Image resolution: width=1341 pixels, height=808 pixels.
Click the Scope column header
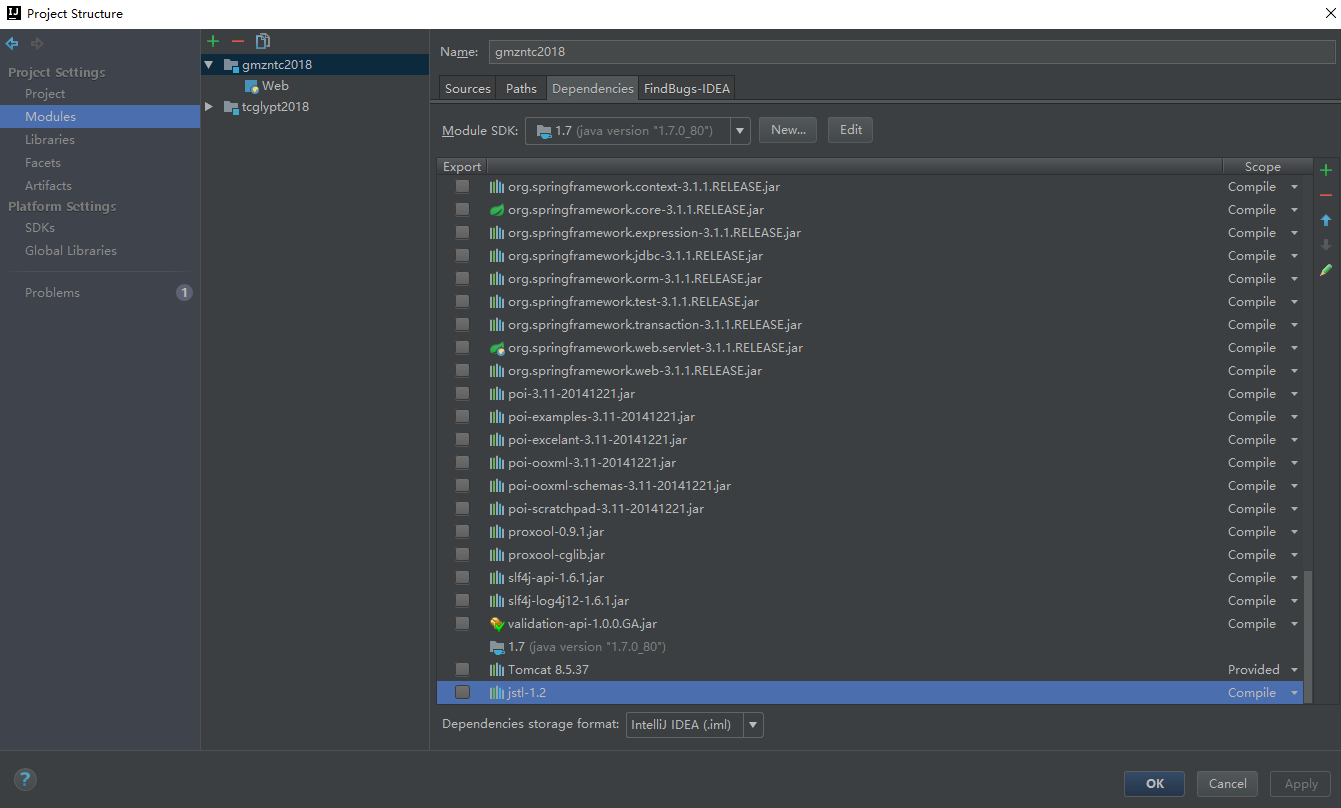click(x=1263, y=167)
